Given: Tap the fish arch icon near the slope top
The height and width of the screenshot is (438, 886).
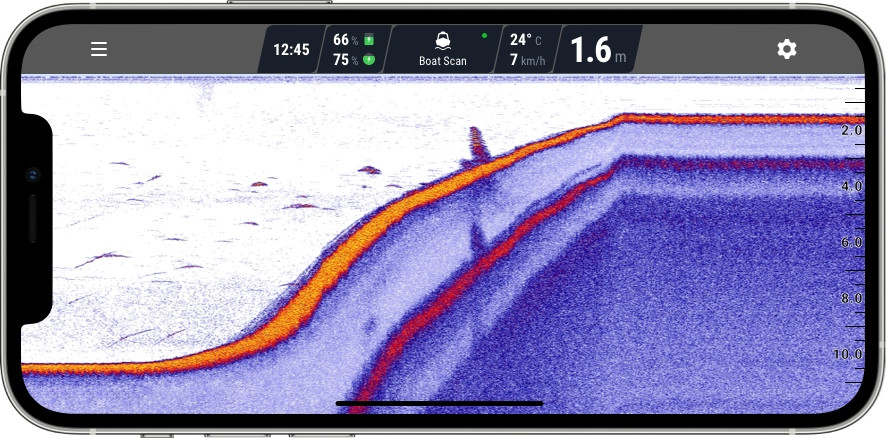Looking at the screenshot, I should tap(478, 144).
